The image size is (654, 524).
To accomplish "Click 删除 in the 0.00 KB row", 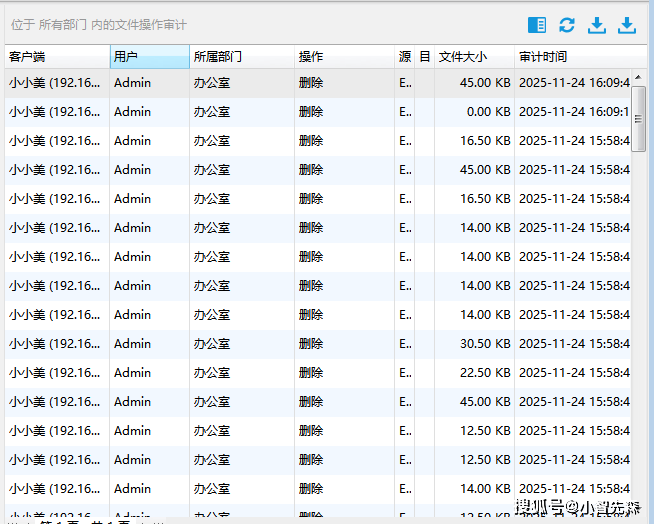I will click(311, 112).
